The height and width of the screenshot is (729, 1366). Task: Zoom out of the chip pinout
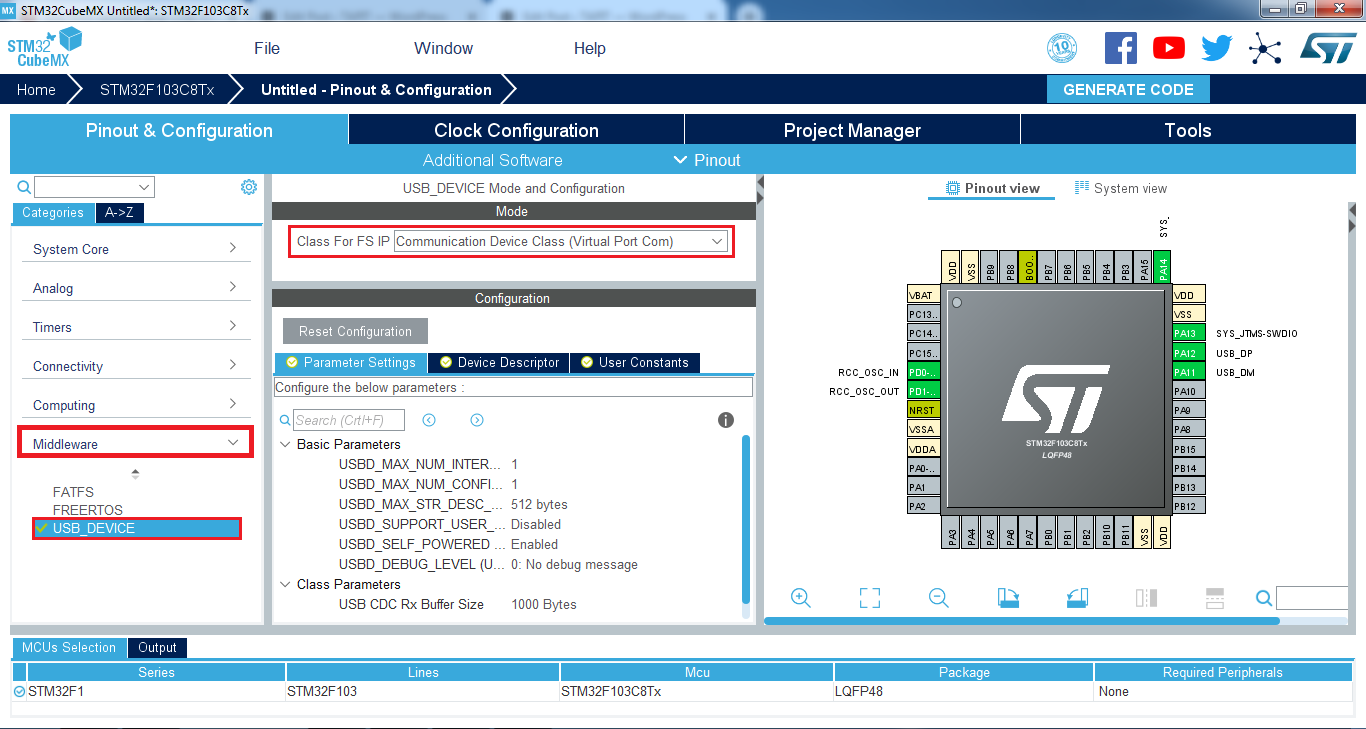point(938,598)
